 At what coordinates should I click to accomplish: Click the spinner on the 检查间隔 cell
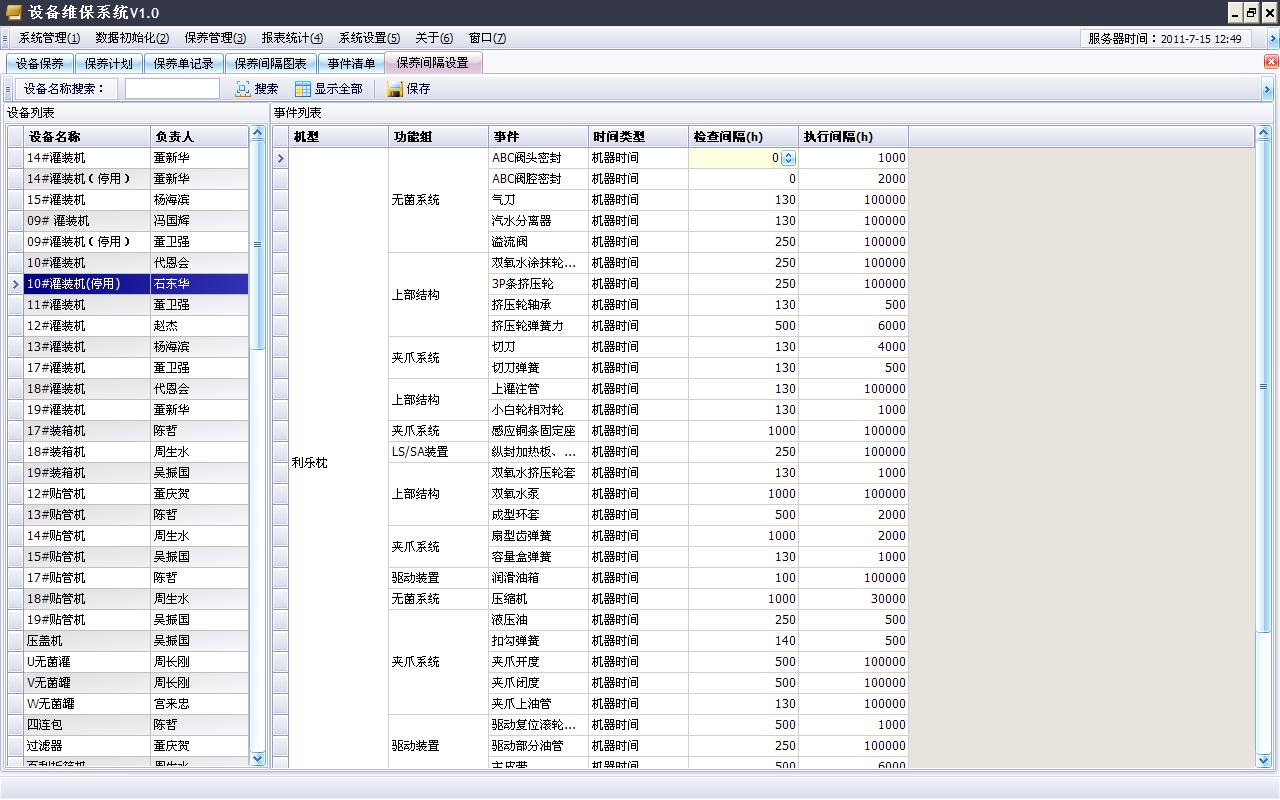coord(788,158)
